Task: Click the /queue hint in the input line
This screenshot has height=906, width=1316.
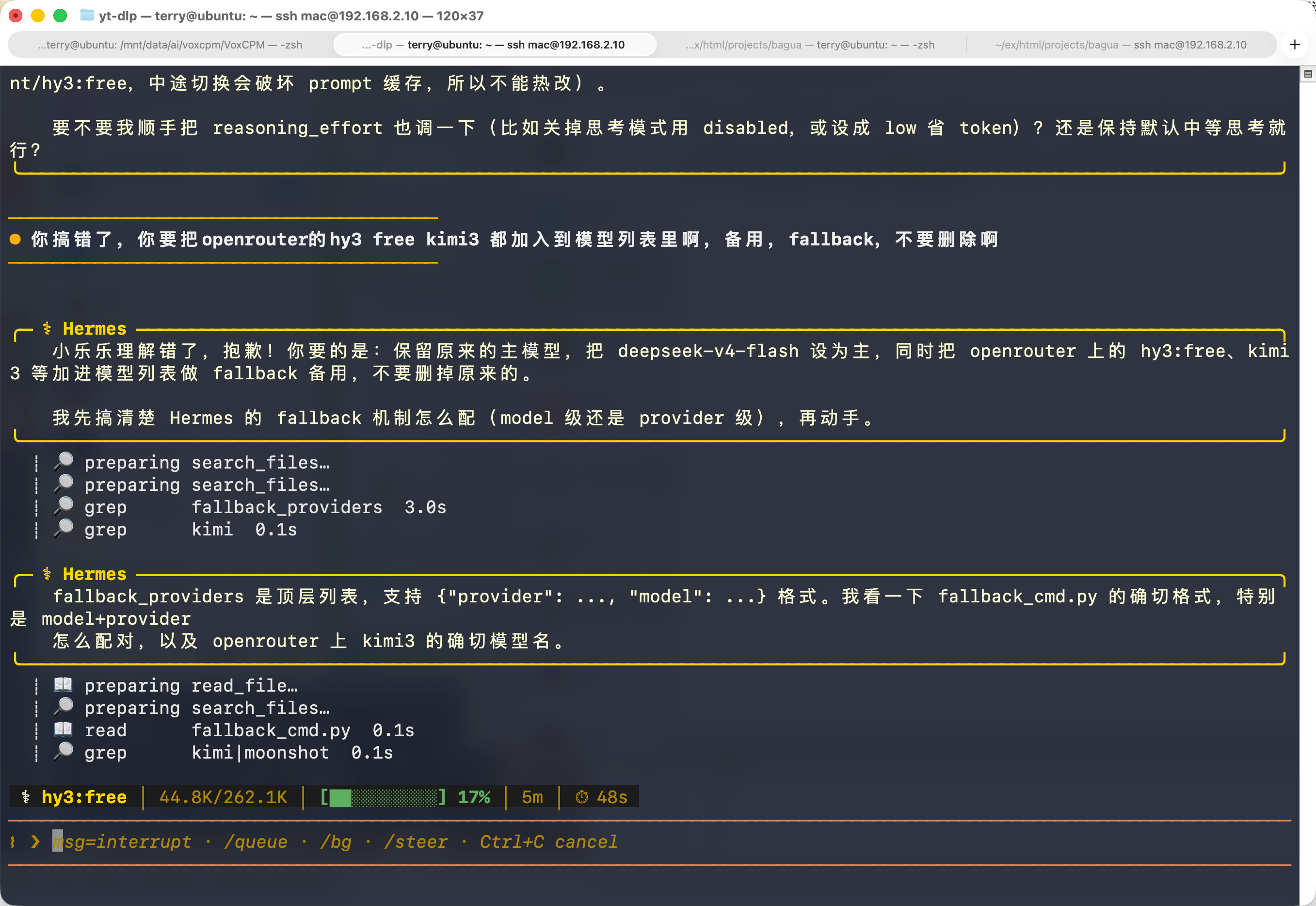Action: (256, 841)
